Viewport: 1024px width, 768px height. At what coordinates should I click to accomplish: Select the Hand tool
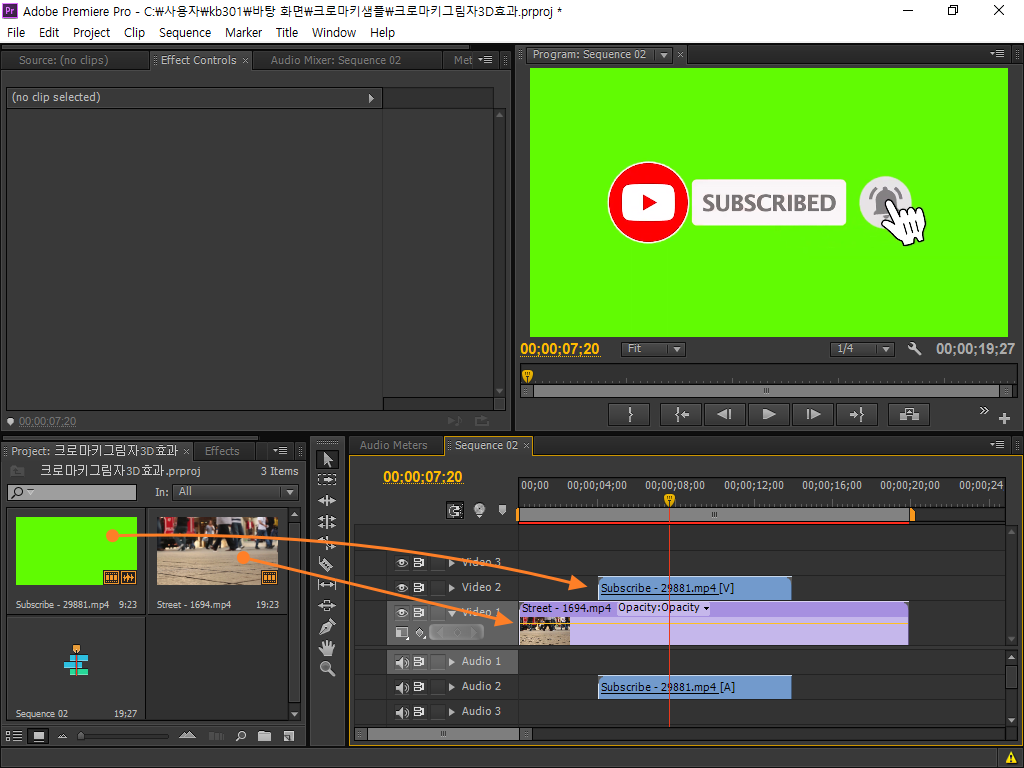tap(327, 648)
